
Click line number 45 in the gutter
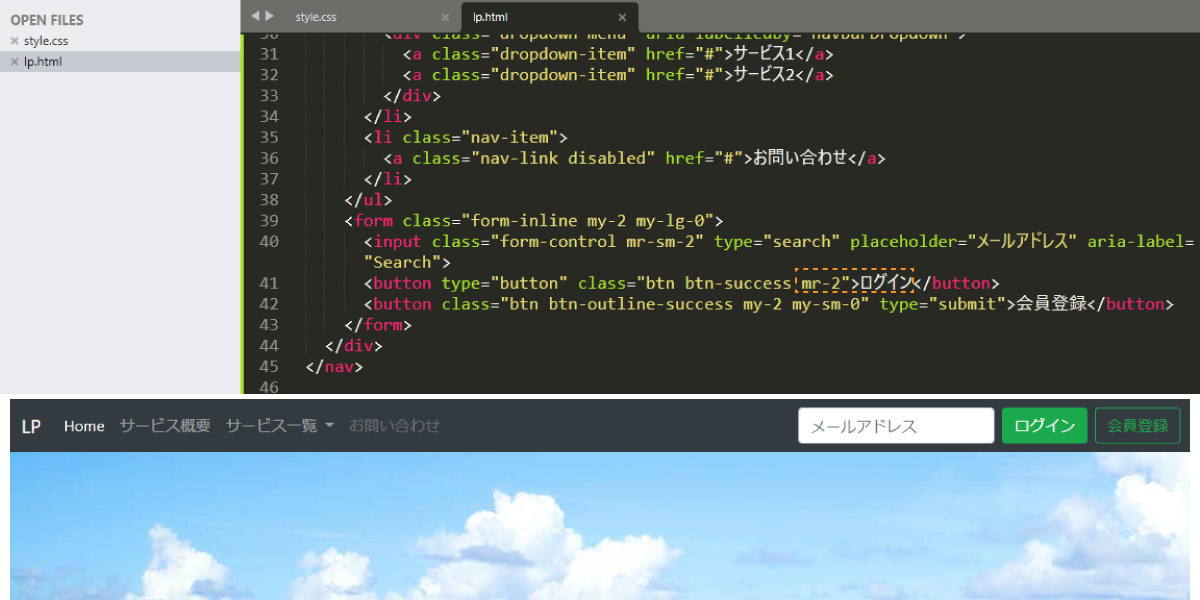[x=268, y=366]
